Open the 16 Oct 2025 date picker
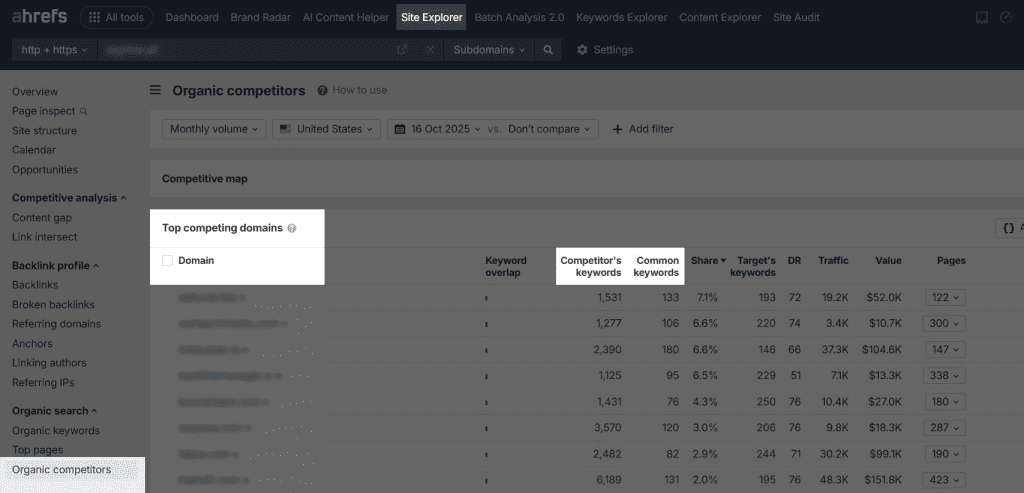 tap(438, 129)
